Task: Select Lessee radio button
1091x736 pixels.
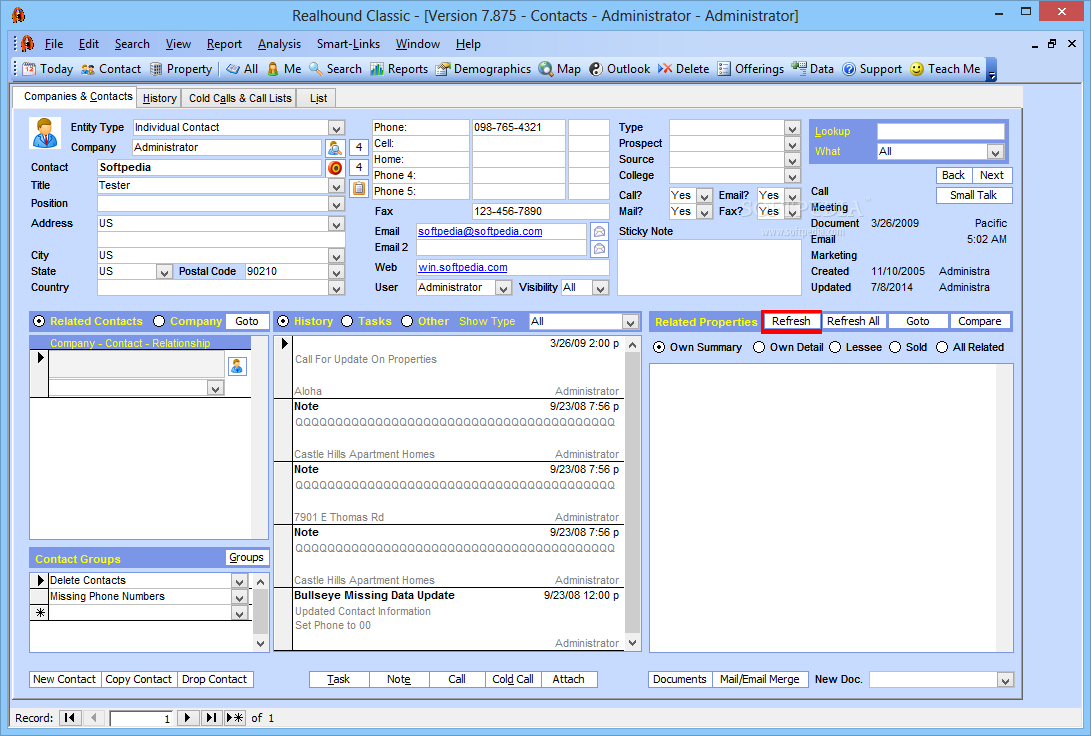Action: tap(835, 347)
